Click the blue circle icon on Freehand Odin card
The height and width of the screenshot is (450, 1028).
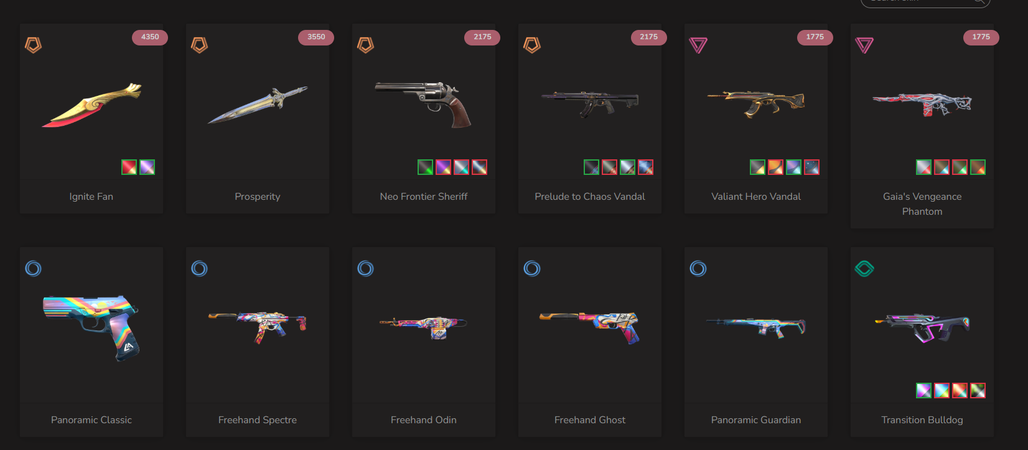pyautogui.click(x=366, y=268)
